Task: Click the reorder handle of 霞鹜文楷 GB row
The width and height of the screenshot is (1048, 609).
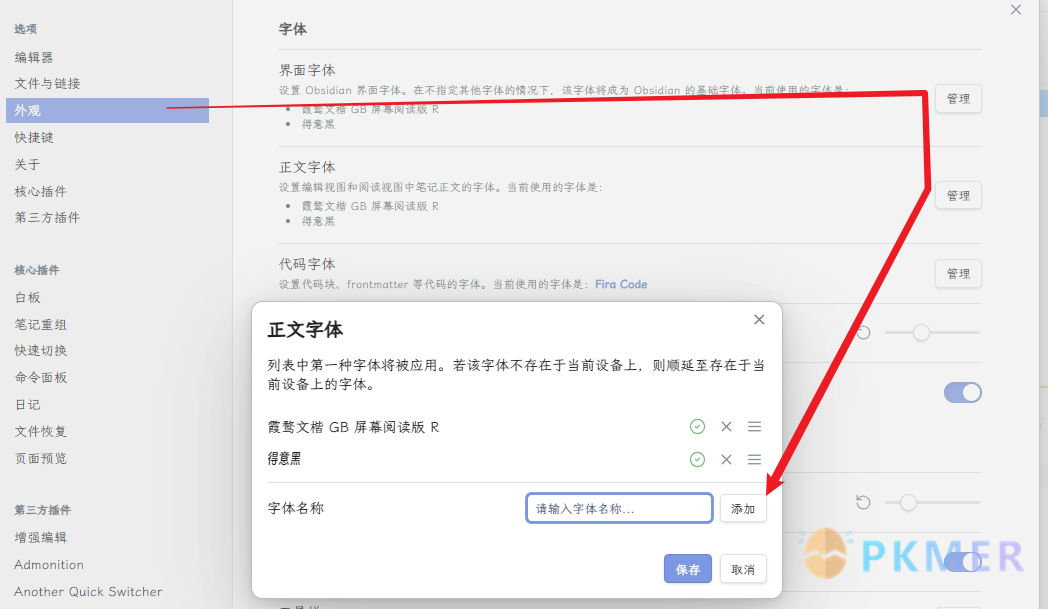Action: pyautogui.click(x=755, y=427)
